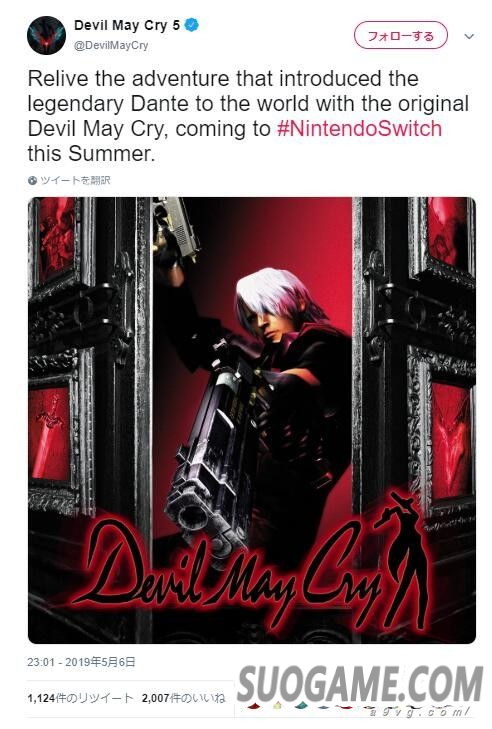This screenshot has width=492, height=729.
Task: Click ツイートを翻訳 to translate the tweet
Action: (x=75, y=180)
